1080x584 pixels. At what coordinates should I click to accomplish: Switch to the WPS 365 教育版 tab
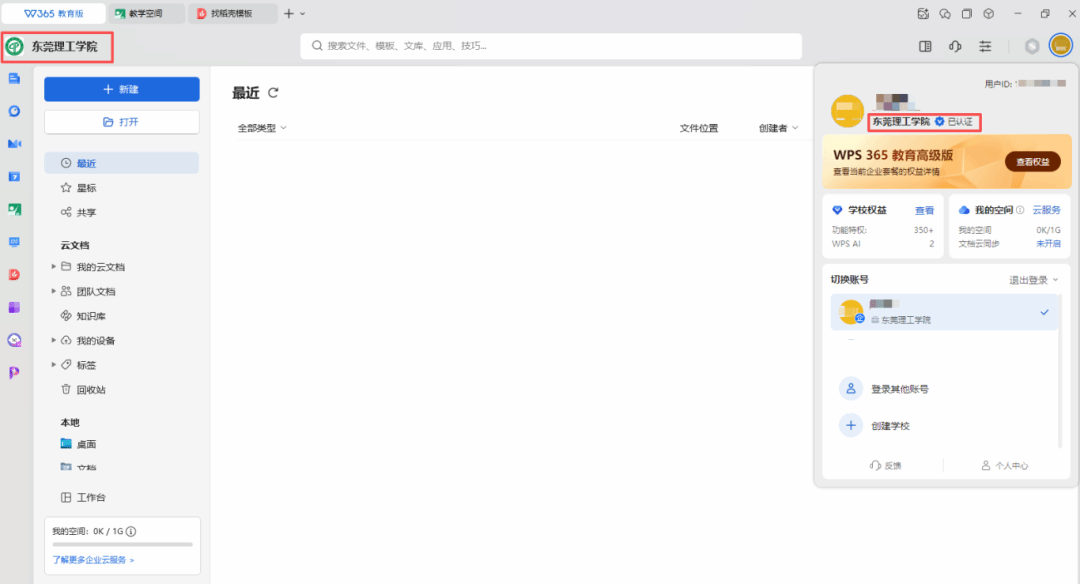54,13
